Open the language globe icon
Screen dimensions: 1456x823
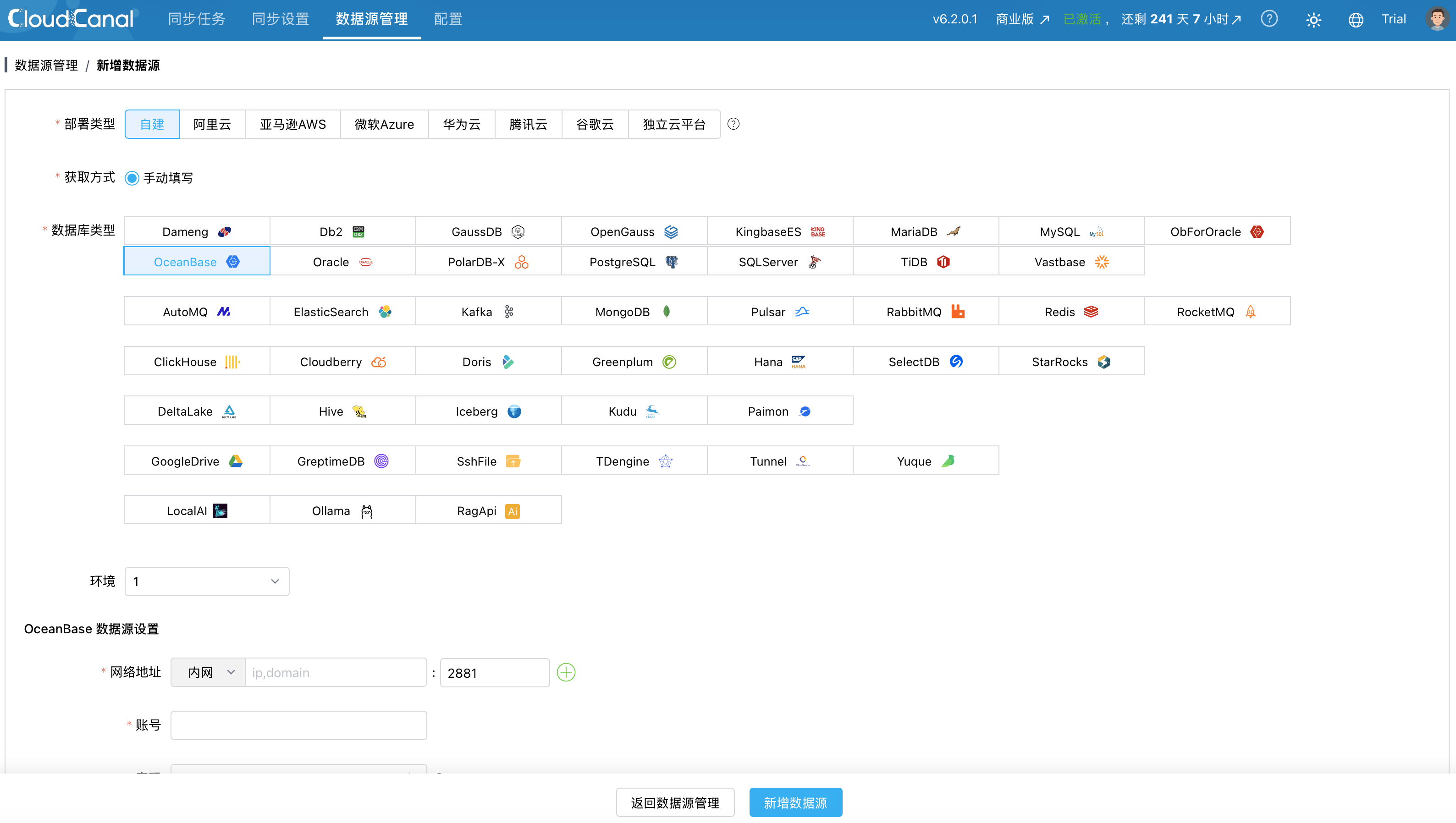tap(1355, 20)
